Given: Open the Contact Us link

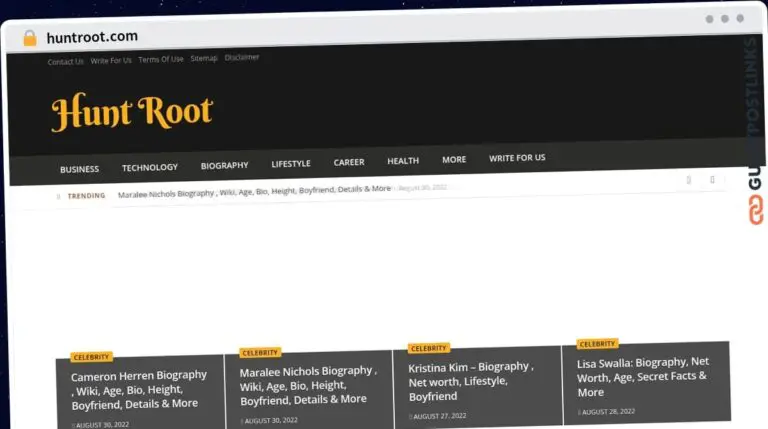Looking at the screenshot, I should point(65,62).
